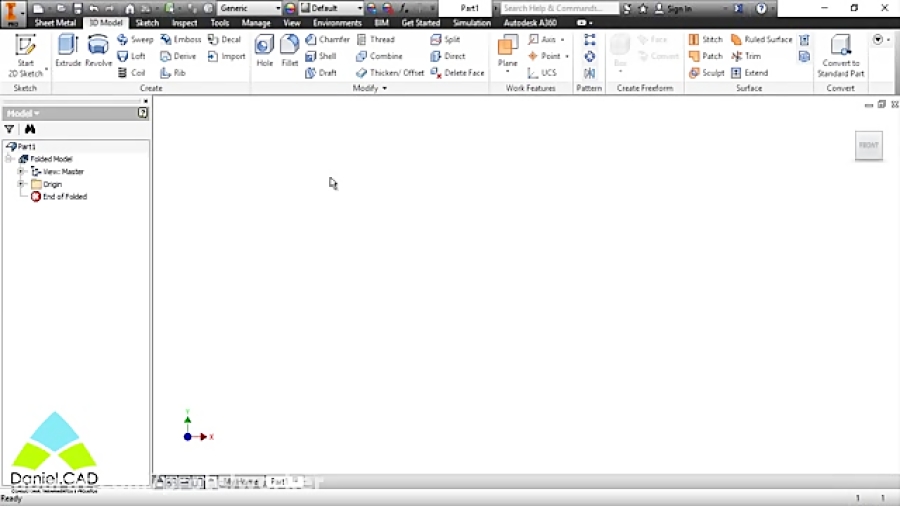Viewport: 900px width, 506px height.
Task: Select Part1 in the browser tree
Action: coord(21,146)
